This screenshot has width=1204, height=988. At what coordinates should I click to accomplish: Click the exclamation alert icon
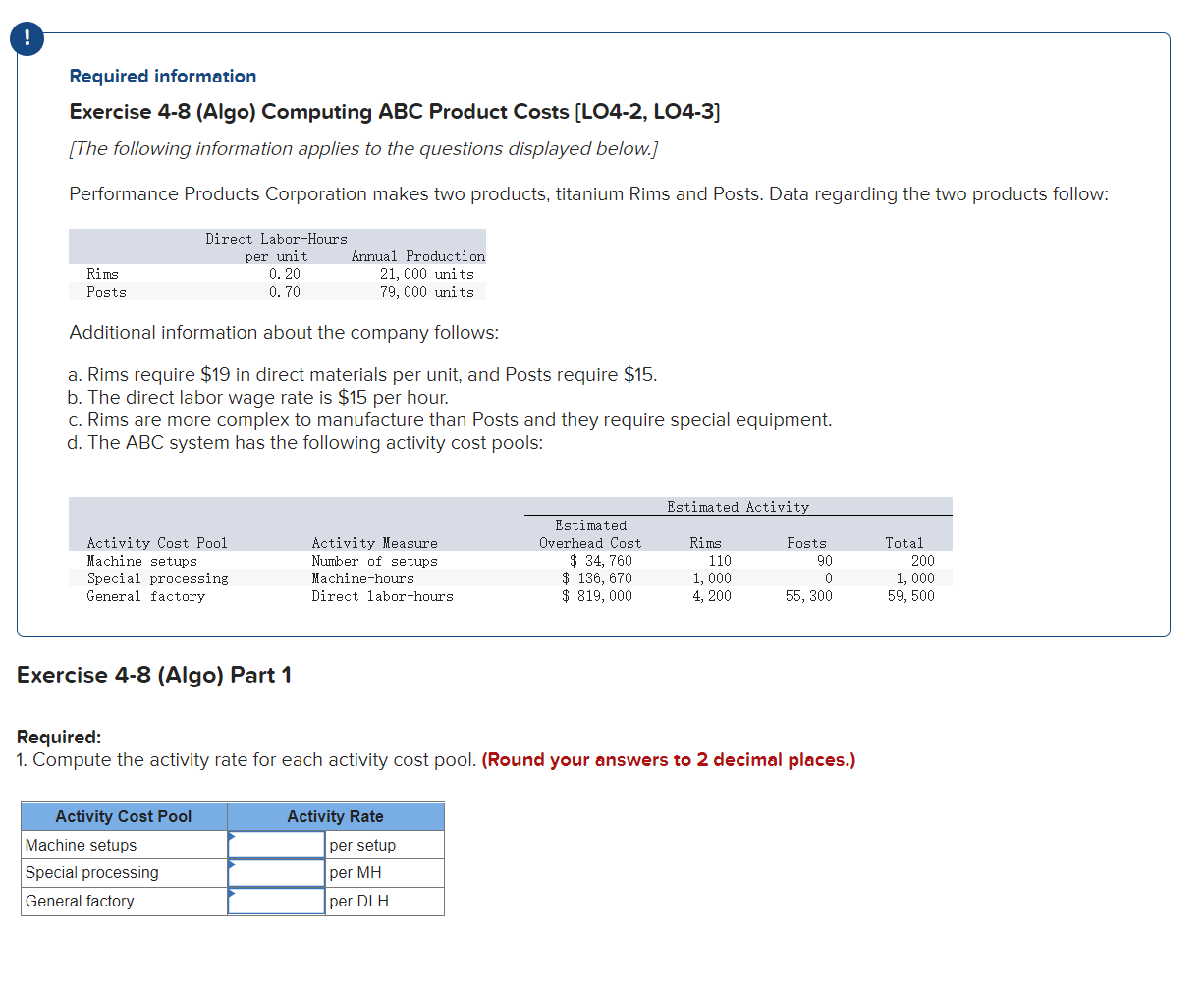click(26, 39)
